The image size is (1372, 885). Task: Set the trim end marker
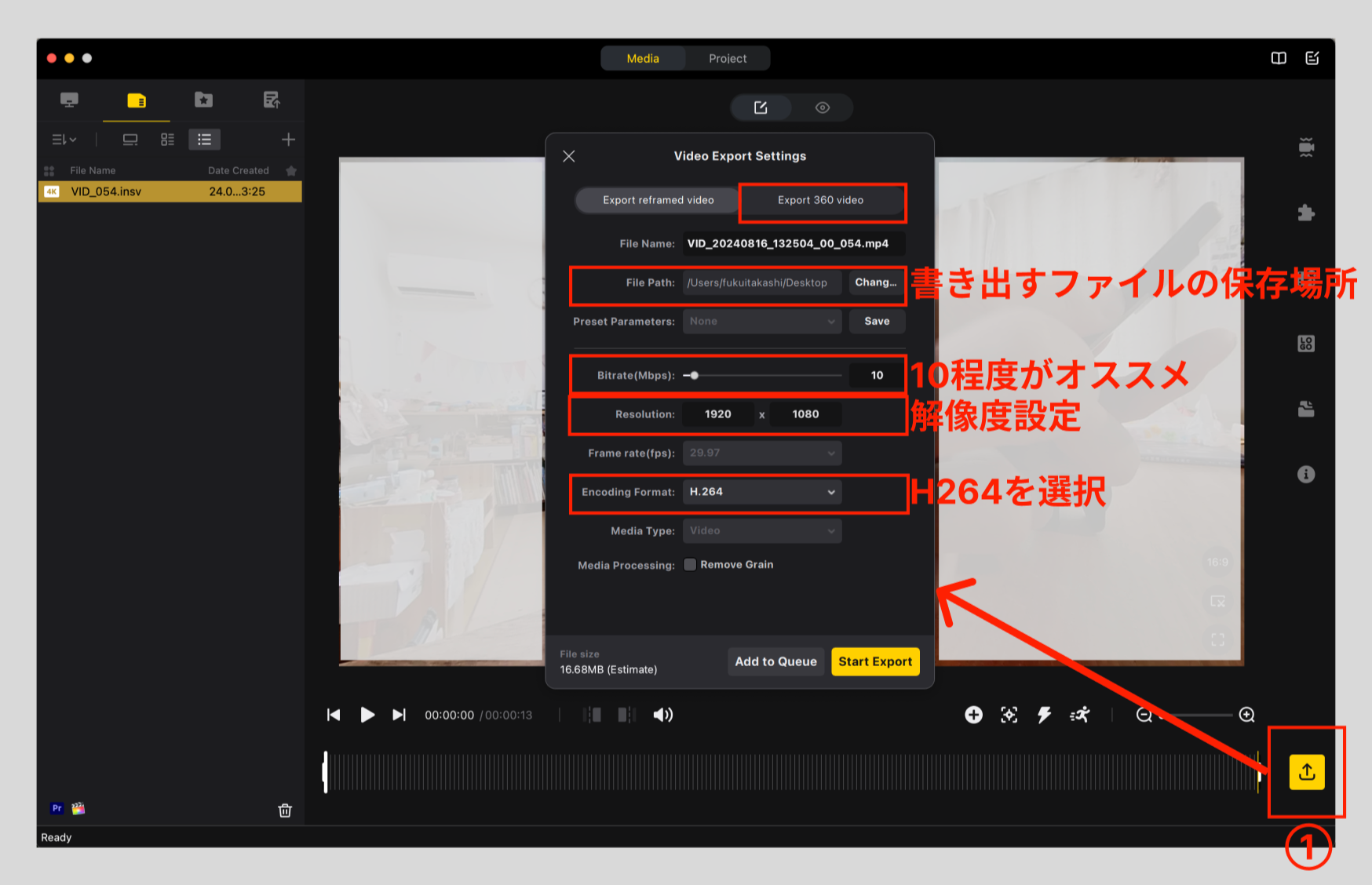[x=626, y=715]
